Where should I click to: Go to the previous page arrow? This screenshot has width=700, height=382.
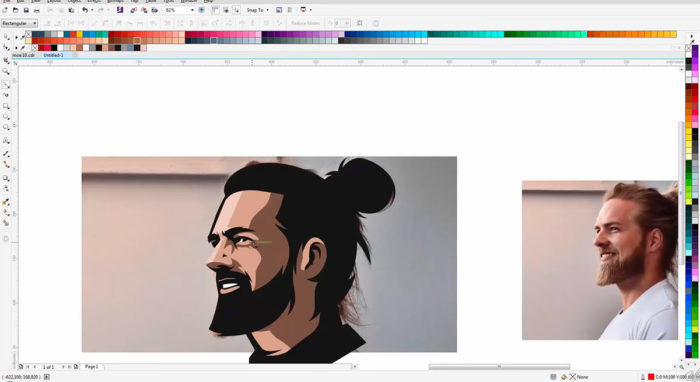(x=34, y=367)
